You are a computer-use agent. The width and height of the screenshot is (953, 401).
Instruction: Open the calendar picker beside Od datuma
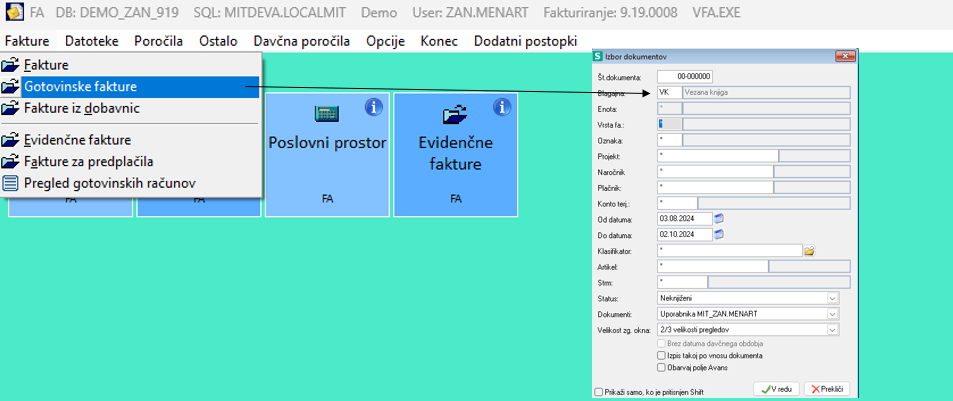720,218
